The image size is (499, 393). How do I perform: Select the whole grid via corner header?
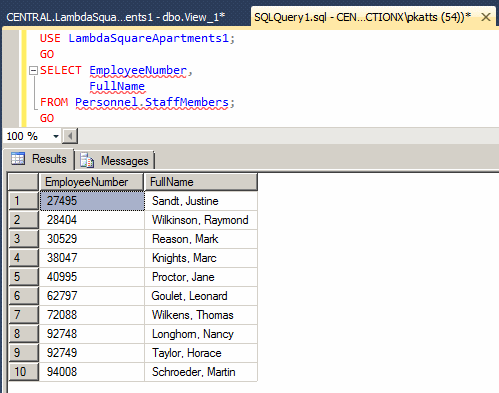point(23,182)
